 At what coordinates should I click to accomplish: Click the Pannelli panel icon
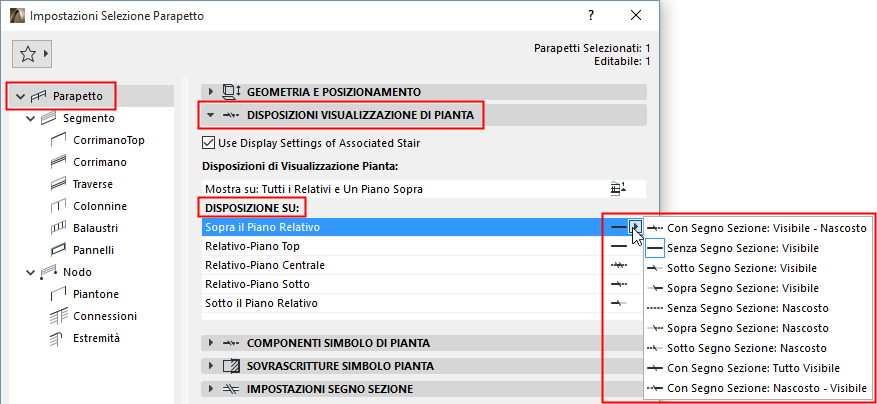59,250
